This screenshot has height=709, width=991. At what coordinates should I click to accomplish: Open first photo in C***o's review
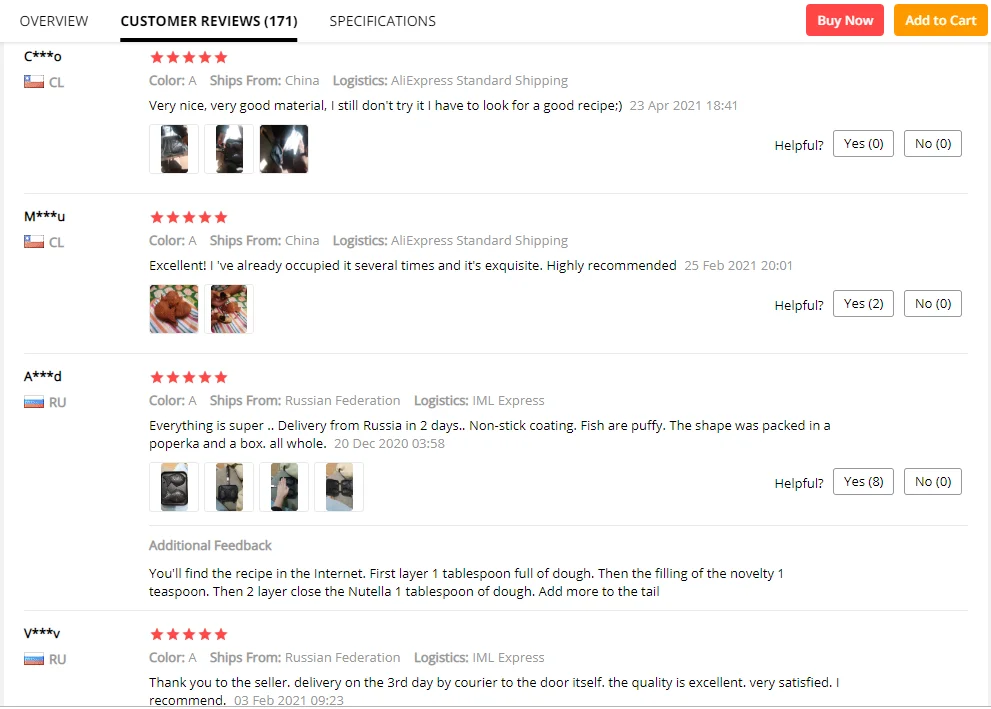tap(174, 148)
